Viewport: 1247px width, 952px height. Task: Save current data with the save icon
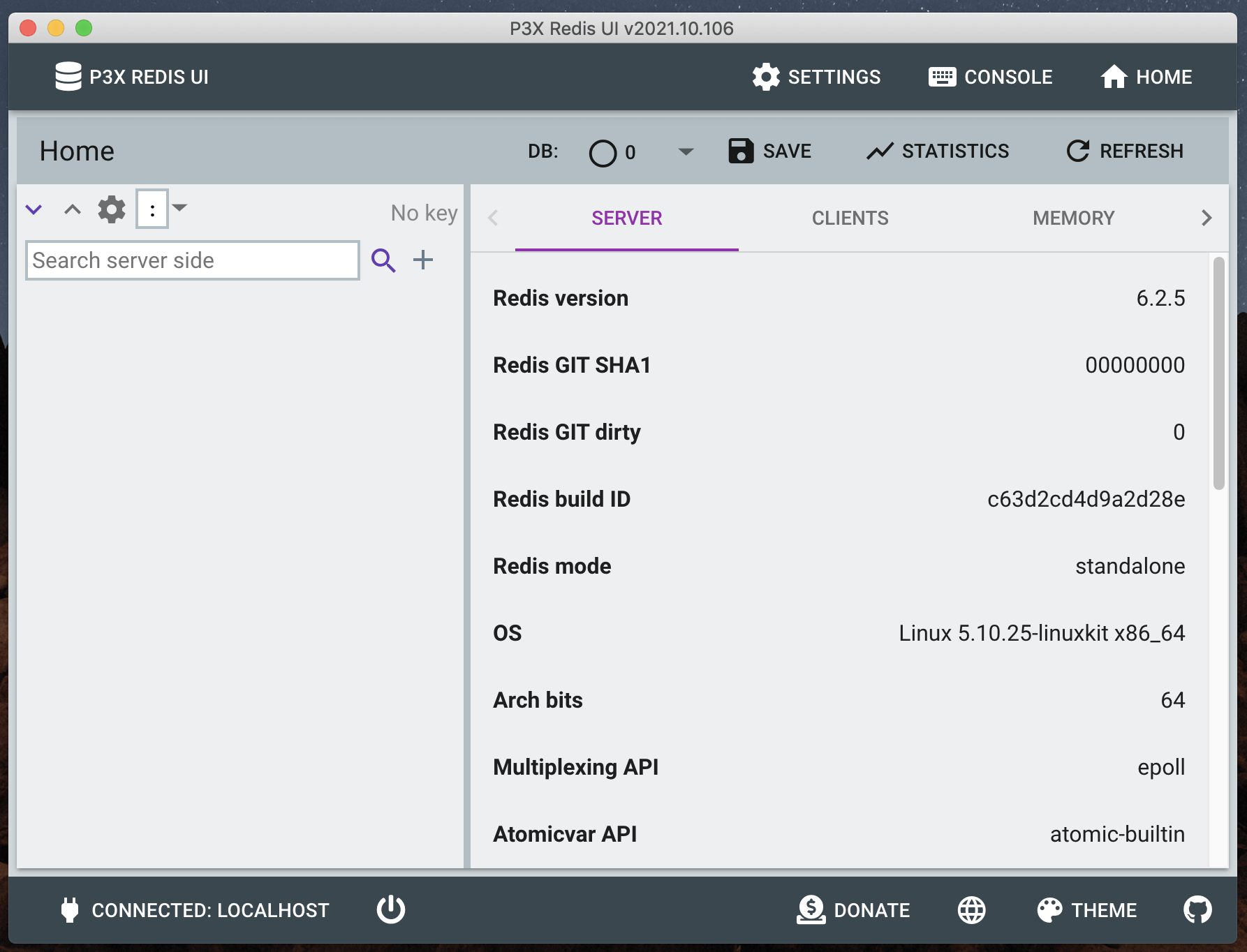[769, 151]
